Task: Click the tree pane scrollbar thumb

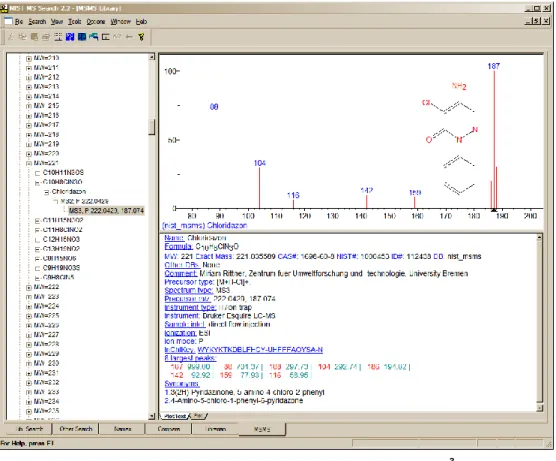Action: [152, 127]
